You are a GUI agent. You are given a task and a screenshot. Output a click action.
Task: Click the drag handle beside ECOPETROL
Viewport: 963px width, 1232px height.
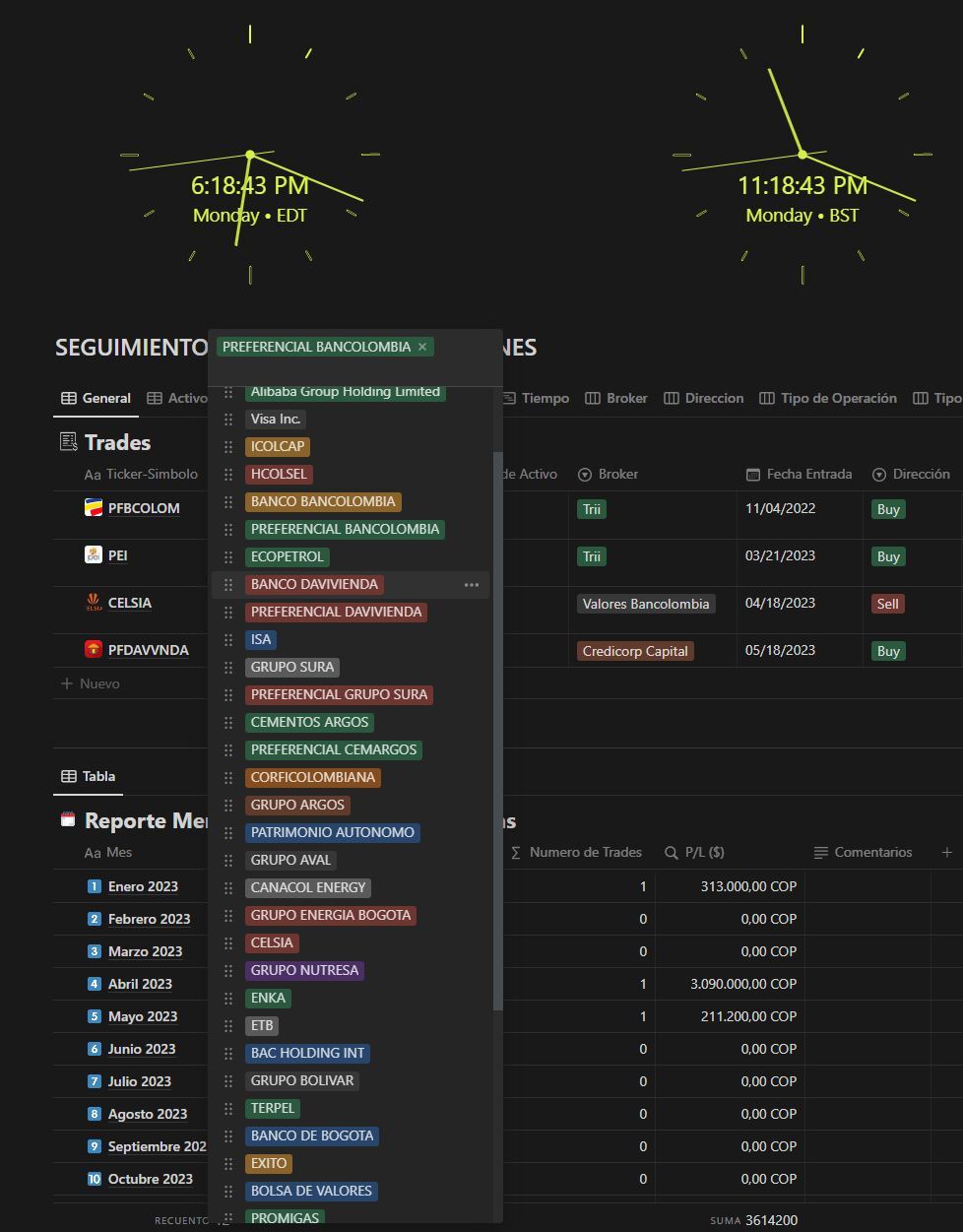coord(228,556)
